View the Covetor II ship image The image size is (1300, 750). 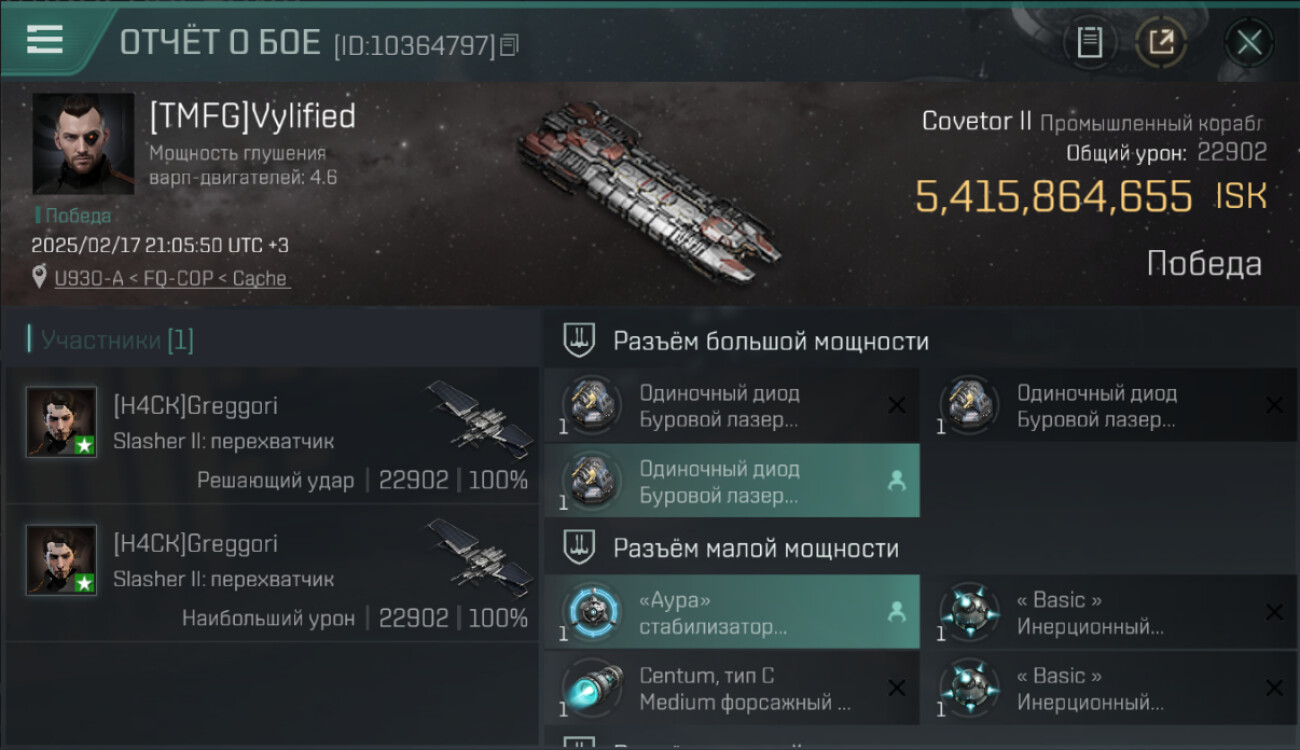tap(650, 190)
